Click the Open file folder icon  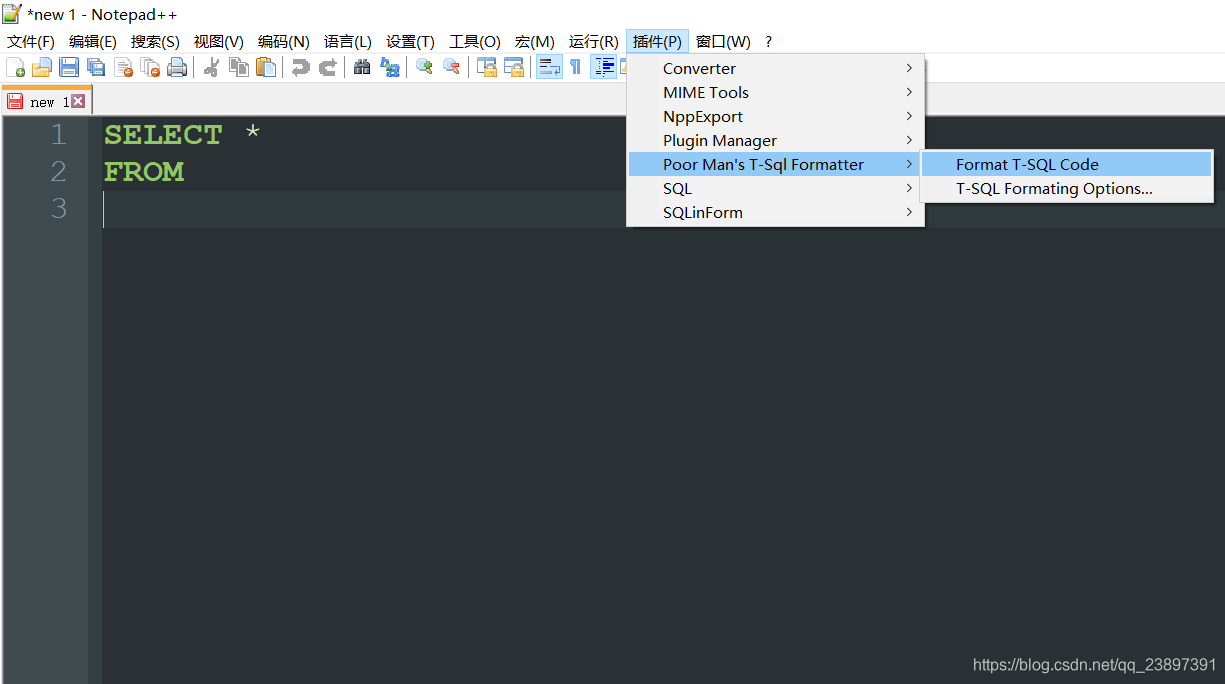(x=42, y=67)
